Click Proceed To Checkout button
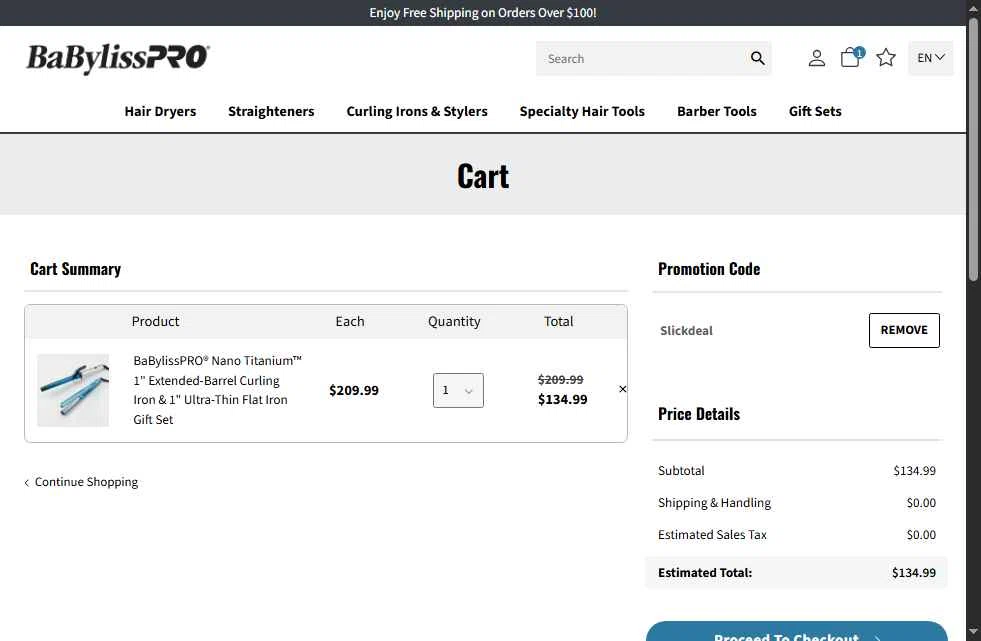 [x=796, y=632]
